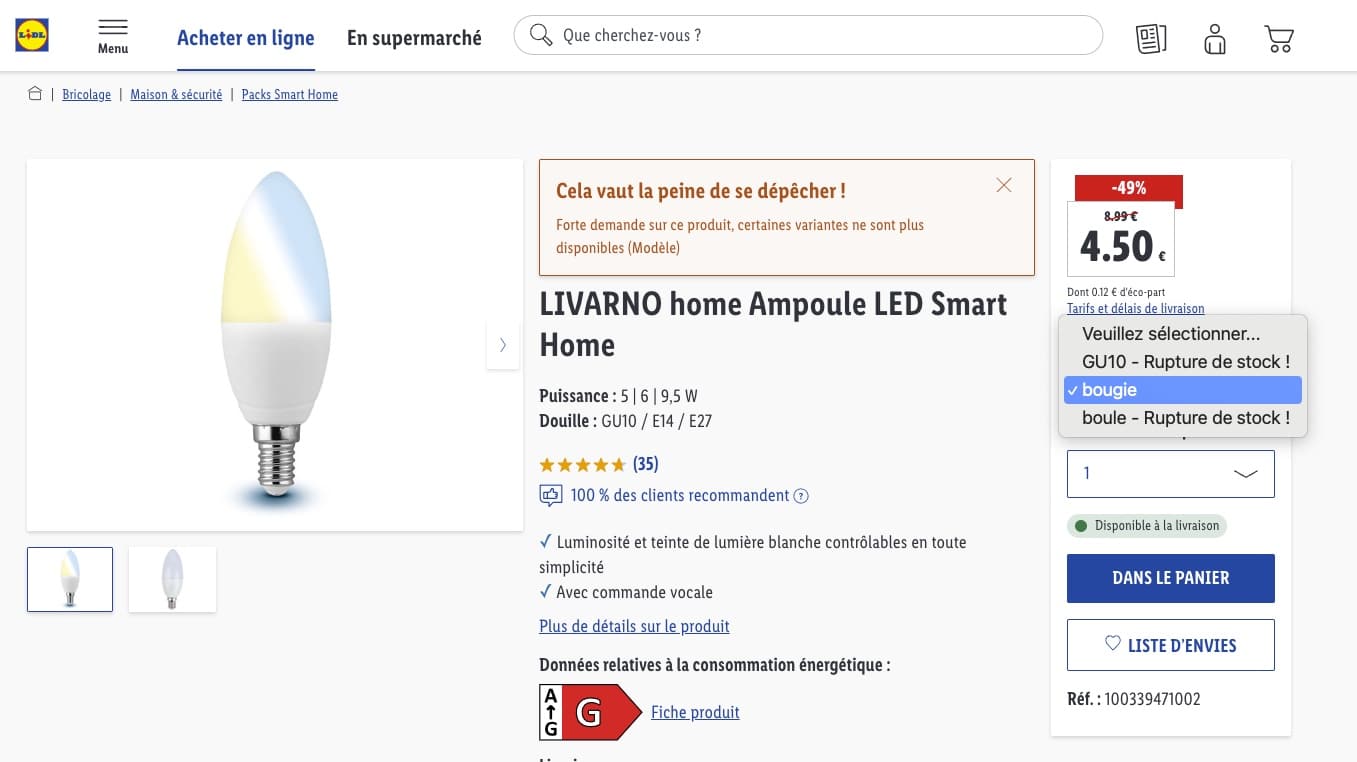The height and width of the screenshot is (762, 1357).
Task: Open the shopping cart icon
Action: pos(1279,38)
